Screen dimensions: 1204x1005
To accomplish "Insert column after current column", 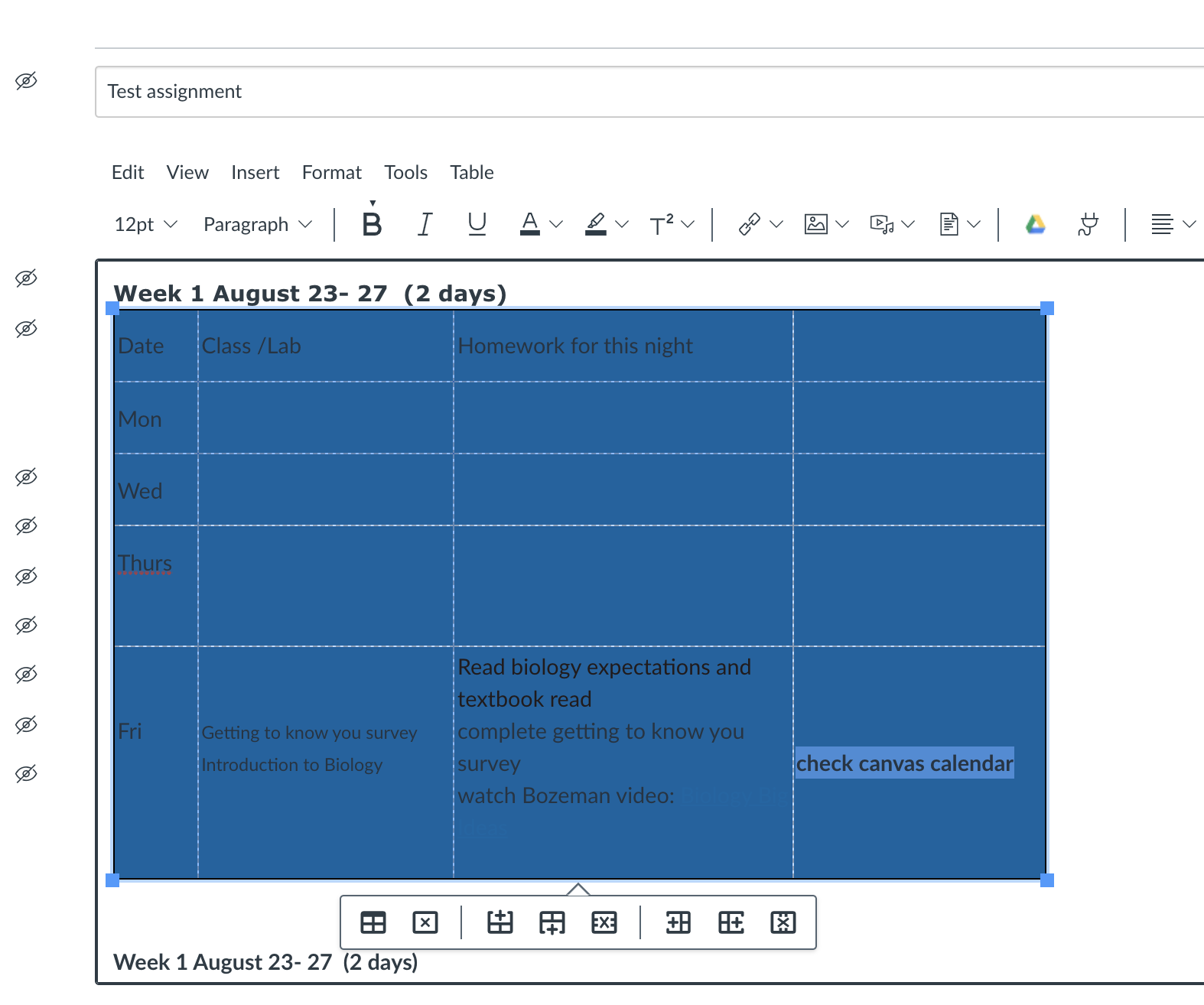I will tap(731, 922).
